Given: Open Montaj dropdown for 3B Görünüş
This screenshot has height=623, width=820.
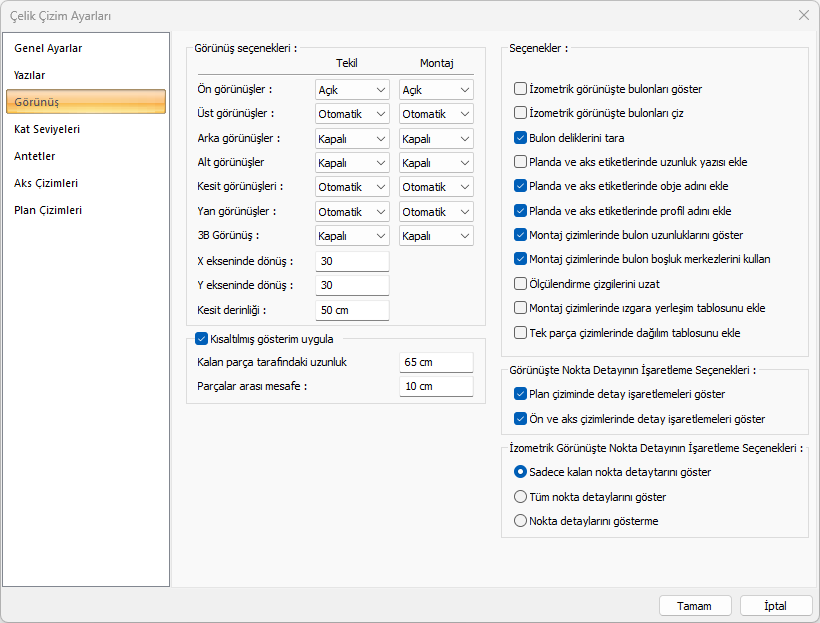Looking at the screenshot, I should (x=436, y=236).
